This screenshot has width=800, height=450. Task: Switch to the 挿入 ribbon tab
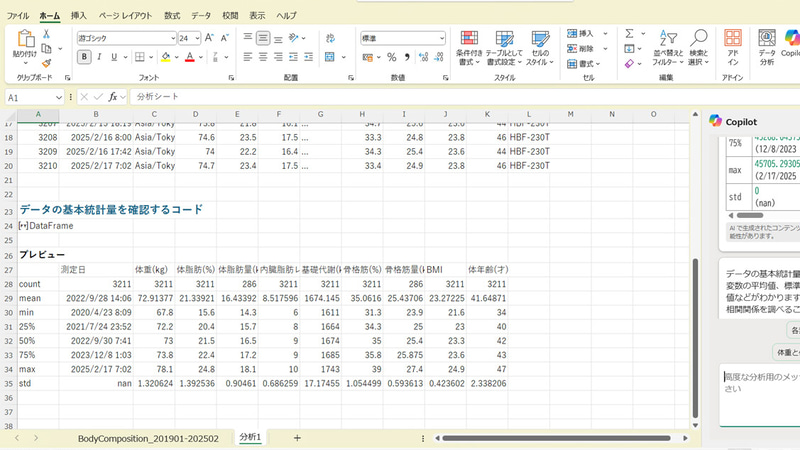[79, 16]
